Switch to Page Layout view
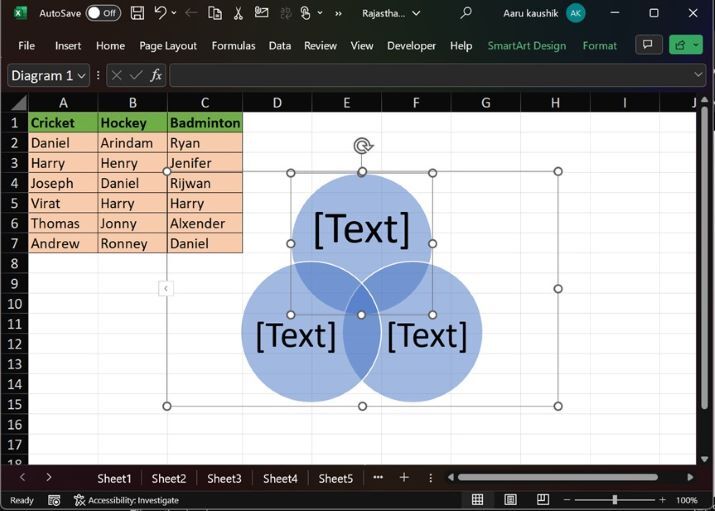 [x=510, y=500]
